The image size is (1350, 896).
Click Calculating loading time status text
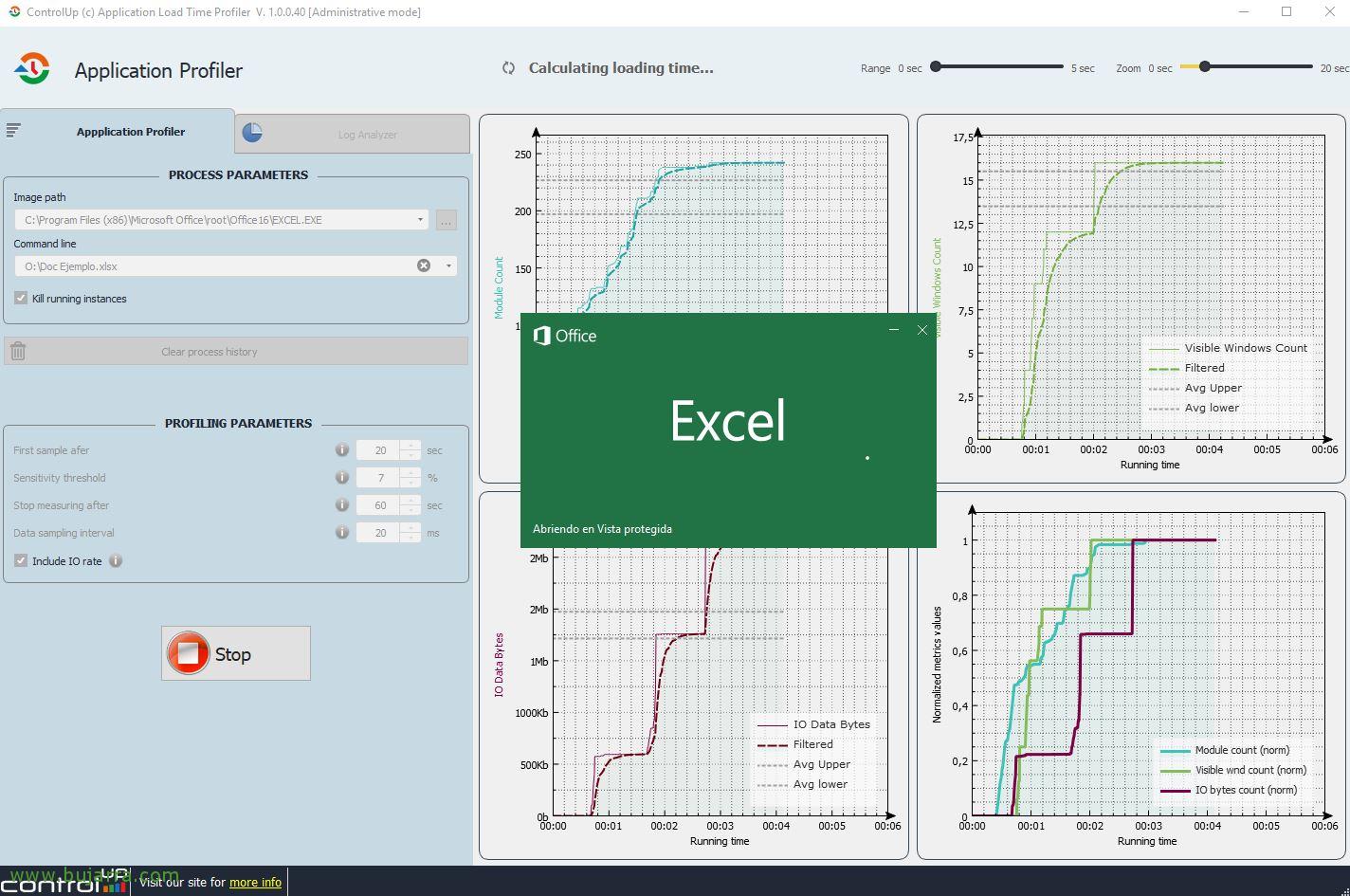click(621, 68)
